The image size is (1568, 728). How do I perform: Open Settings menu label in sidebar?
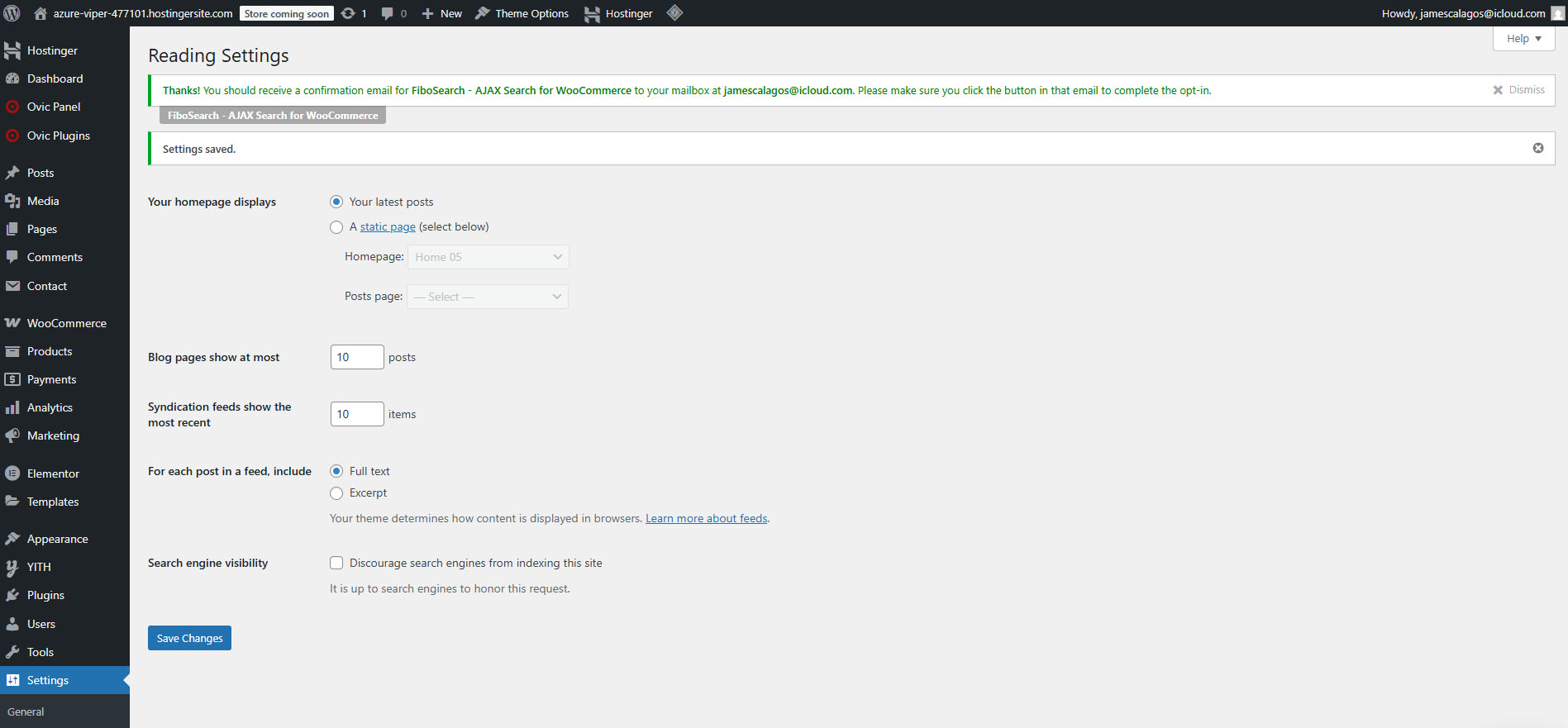[x=48, y=680]
